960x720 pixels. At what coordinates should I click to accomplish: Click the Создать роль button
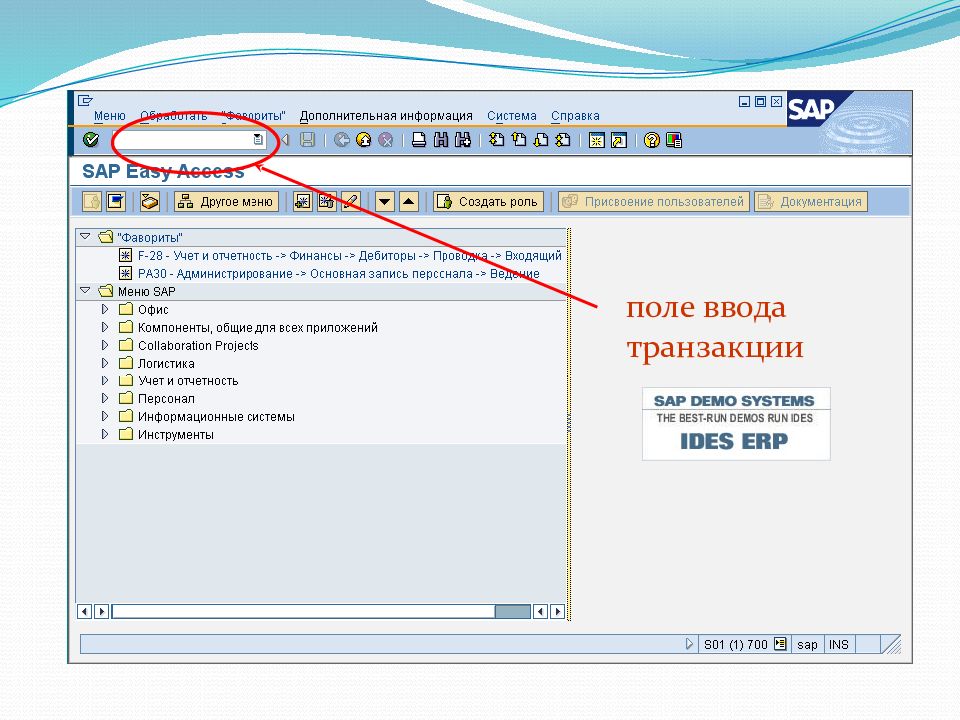pyautogui.click(x=488, y=201)
